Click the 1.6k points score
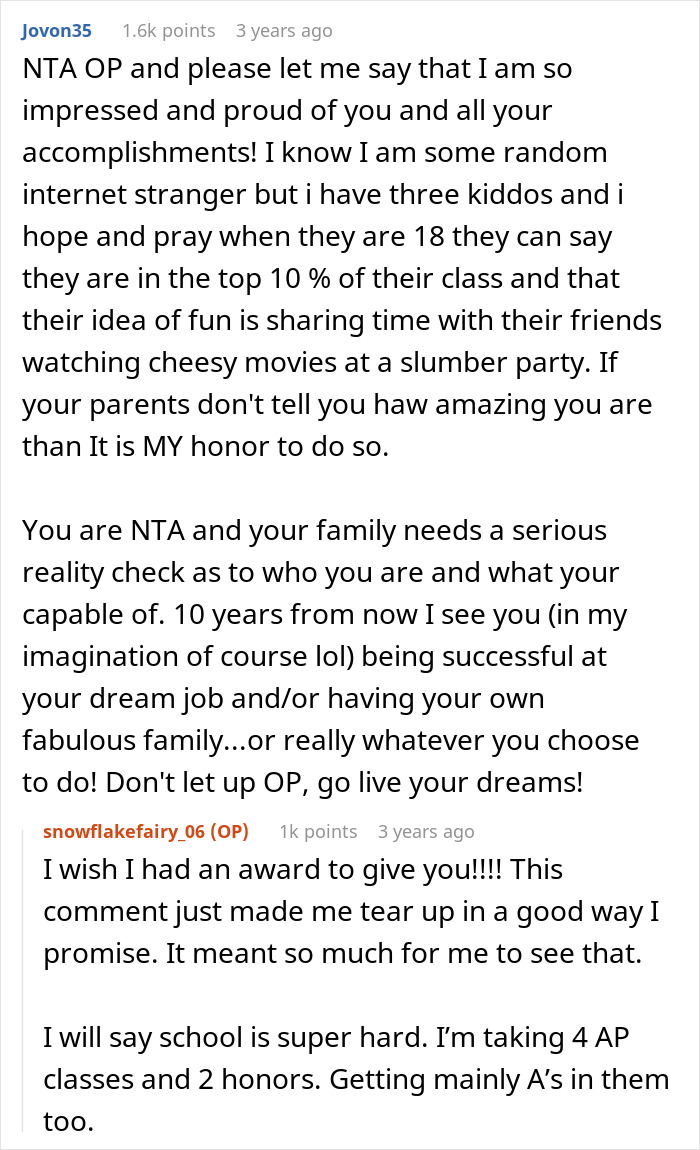Image resolution: width=700 pixels, height=1150 pixels. (167, 31)
